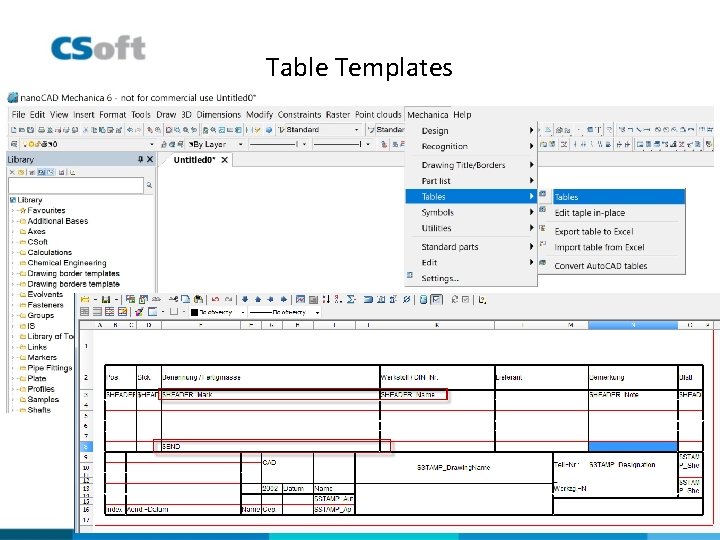This screenshot has width=720, height=540.
Task: Select the Additional Bases folder
Action: (57, 221)
